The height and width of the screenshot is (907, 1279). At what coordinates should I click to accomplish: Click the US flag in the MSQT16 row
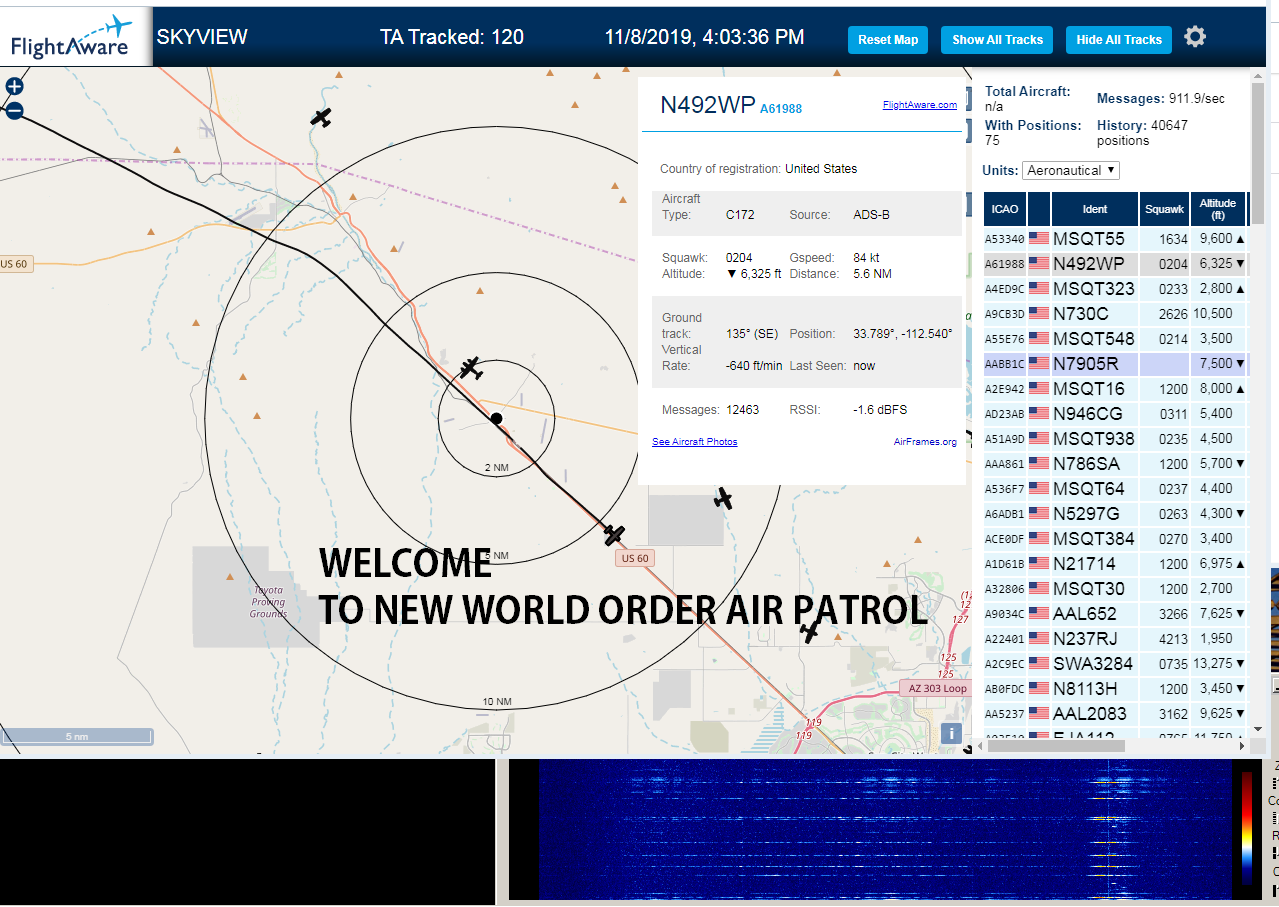coord(1039,389)
